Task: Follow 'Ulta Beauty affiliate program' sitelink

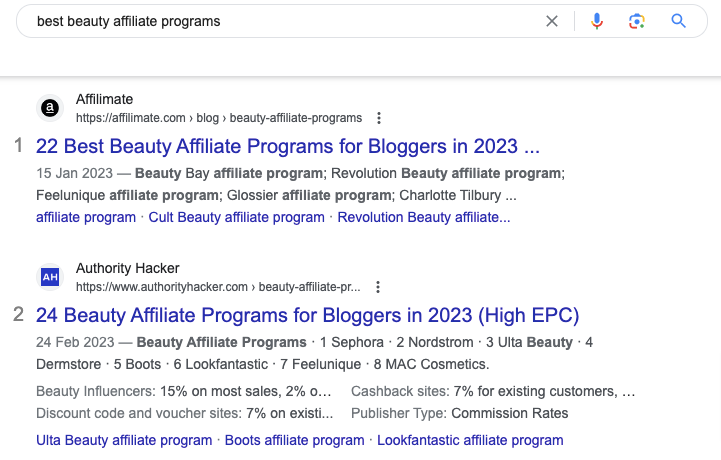Action: coord(124,440)
